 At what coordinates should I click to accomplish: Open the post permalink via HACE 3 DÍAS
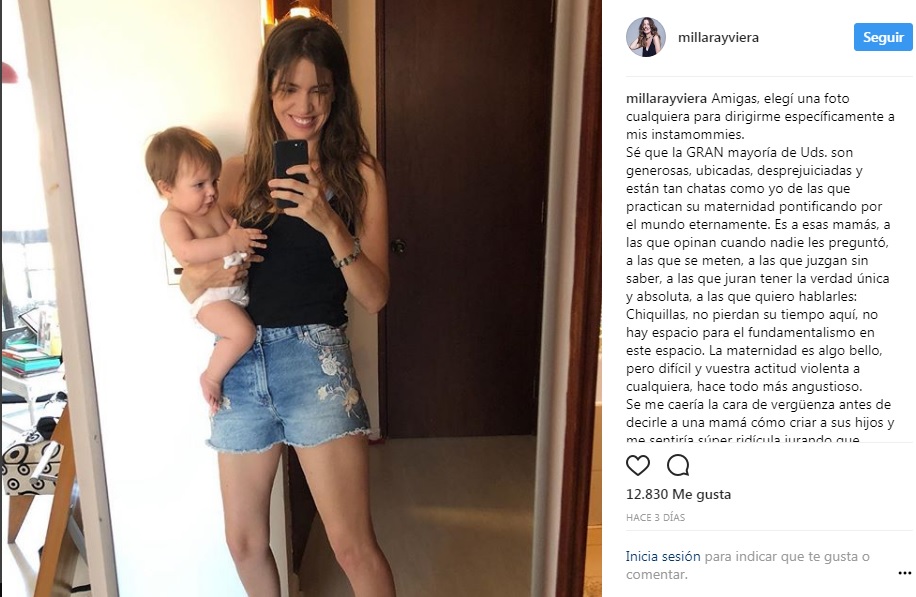[655, 518]
